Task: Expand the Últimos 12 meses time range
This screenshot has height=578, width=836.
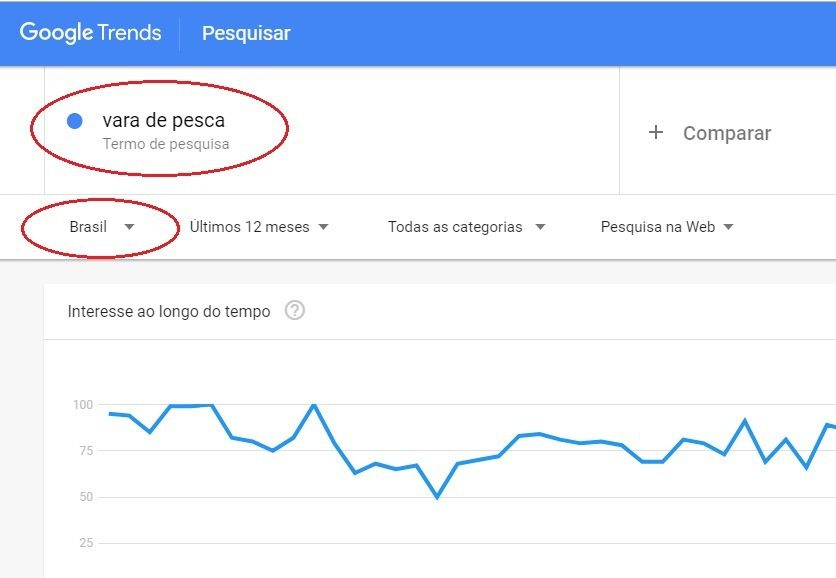Action: tap(259, 227)
